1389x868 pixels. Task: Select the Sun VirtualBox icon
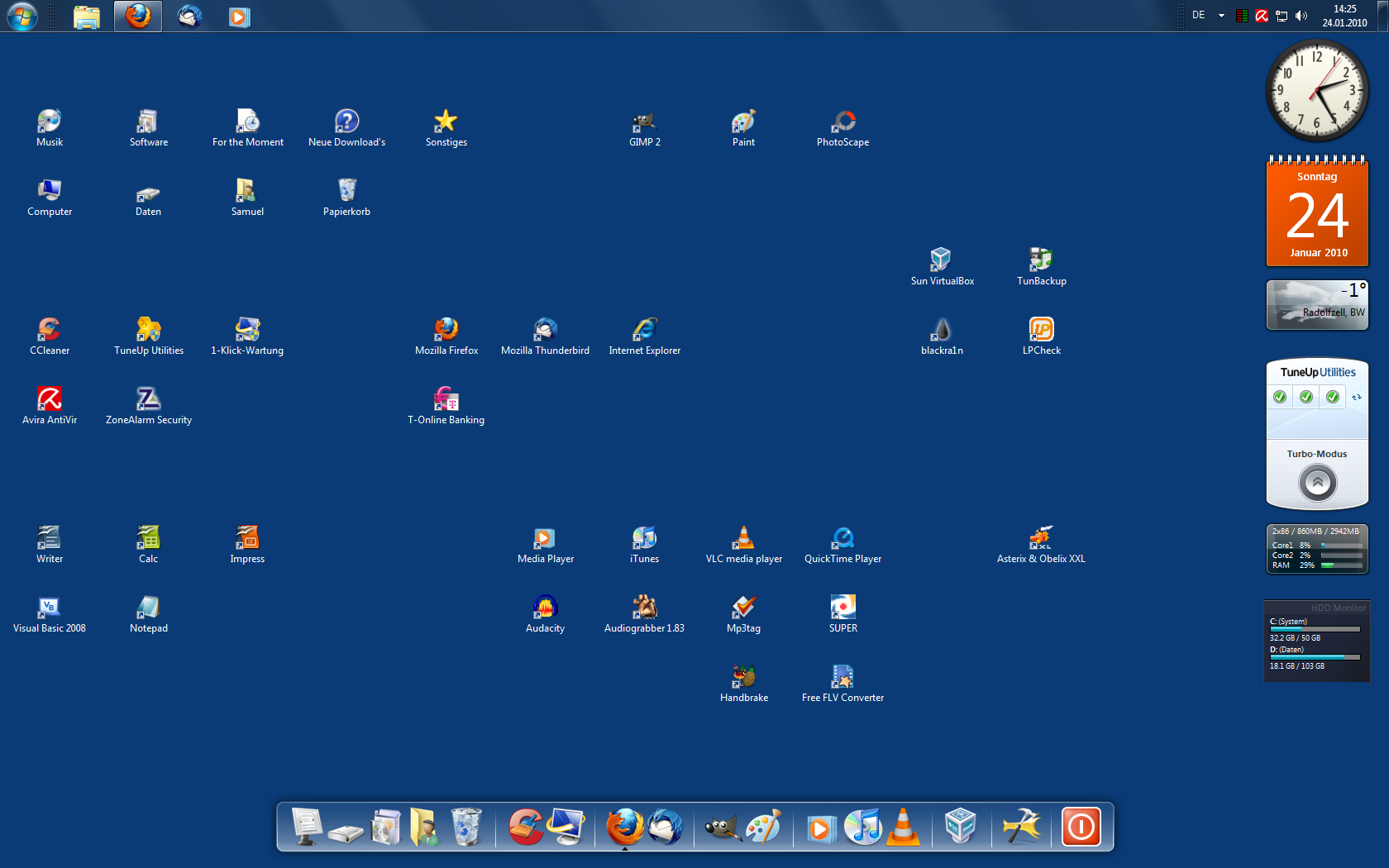943,267
